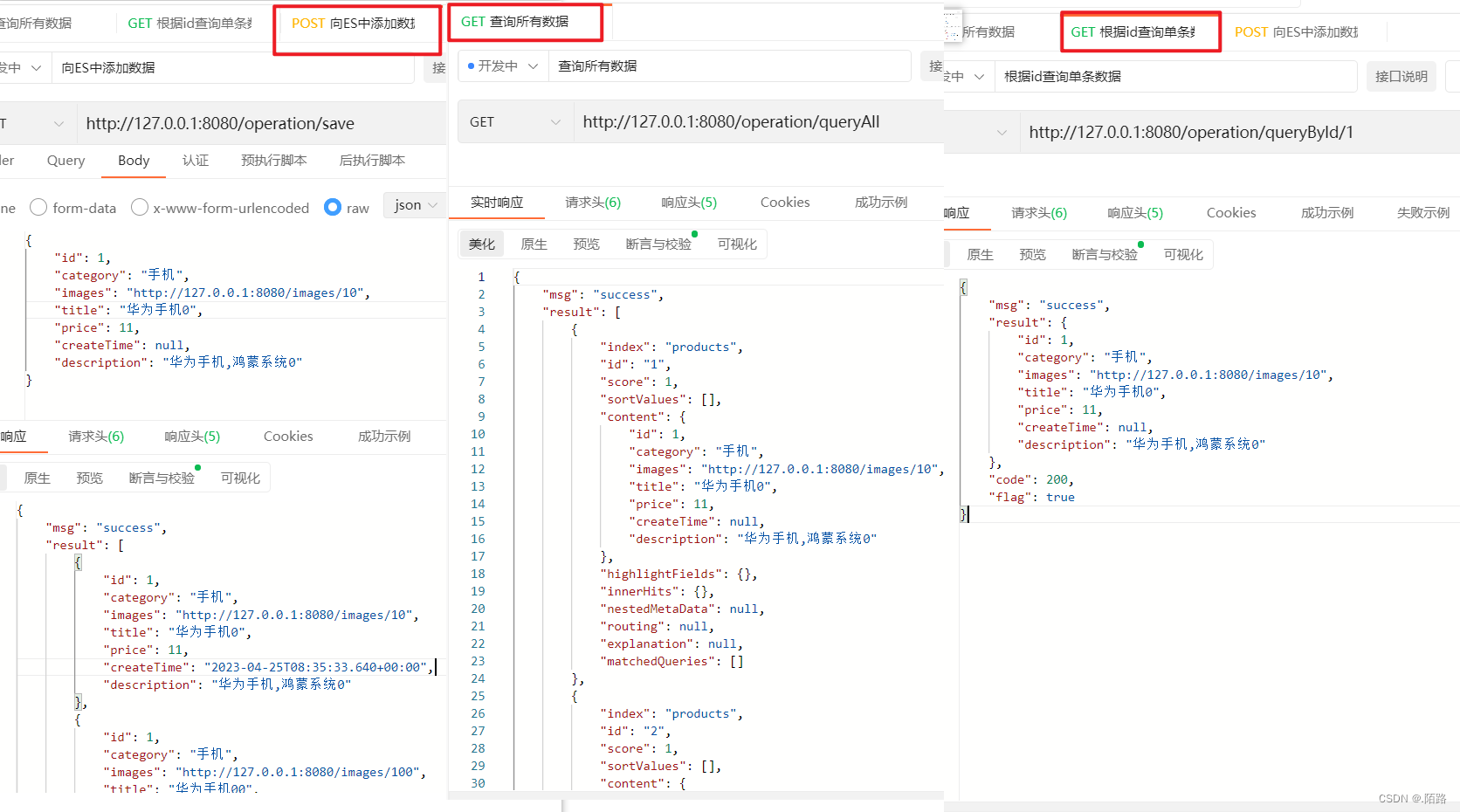Open 请求头(6) tab in save request response
The height and width of the screenshot is (812, 1460).
pyautogui.click(x=96, y=437)
